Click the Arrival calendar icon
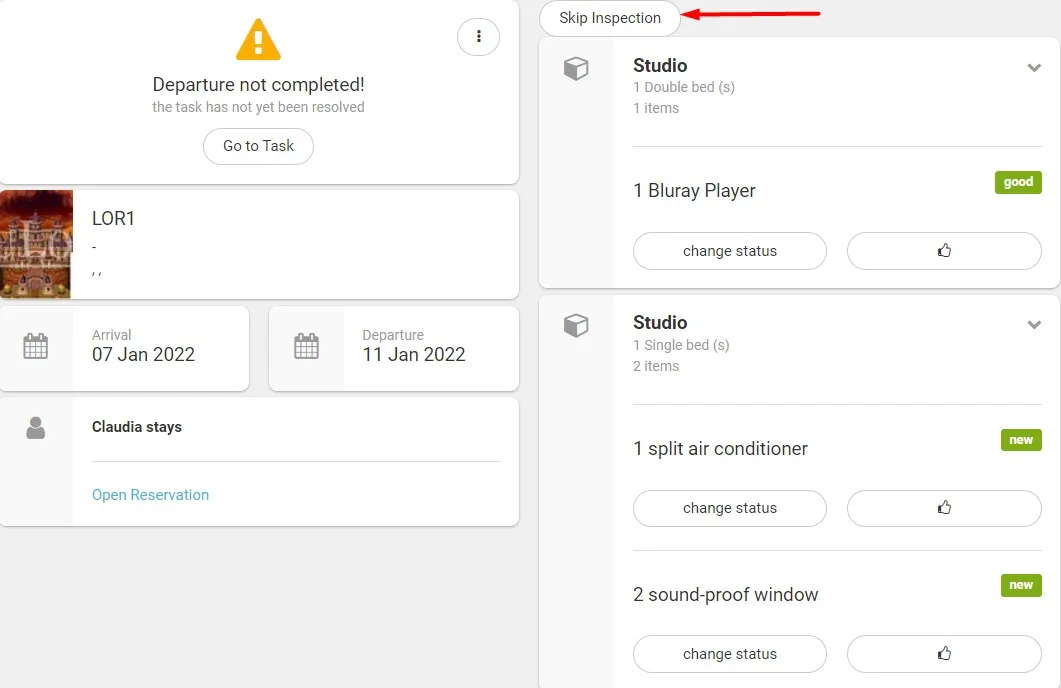Screen dimensions: 1061x688 pyautogui.click(x=36, y=347)
